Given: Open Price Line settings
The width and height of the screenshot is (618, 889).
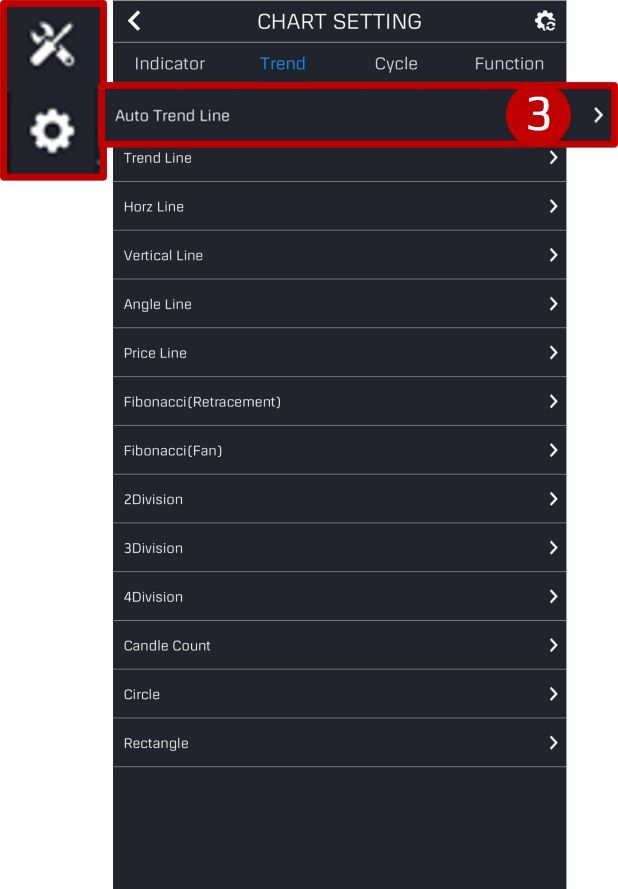Looking at the screenshot, I should (x=340, y=353).
